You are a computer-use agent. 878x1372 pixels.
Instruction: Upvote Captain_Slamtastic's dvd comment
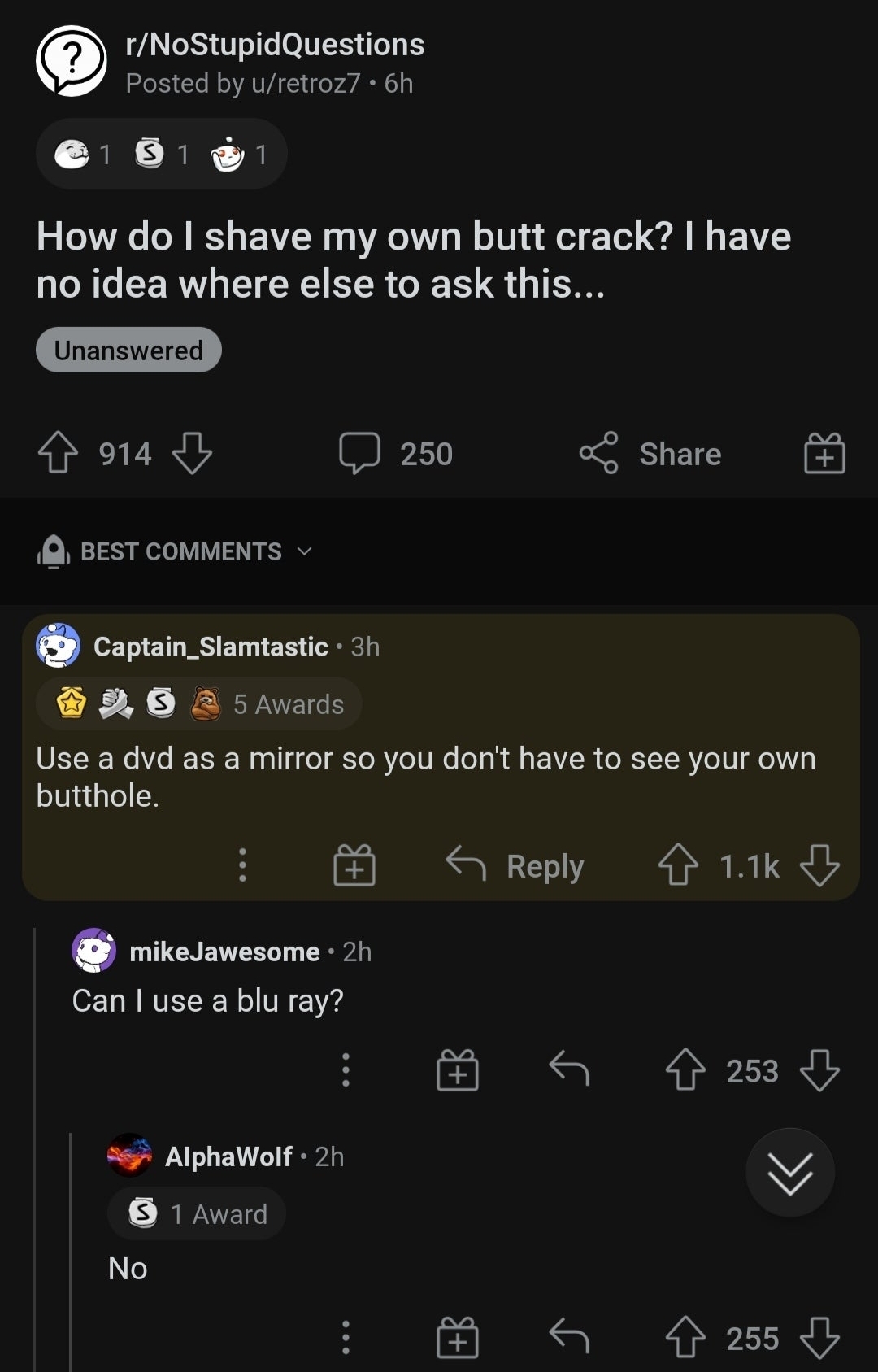(678, 865)
